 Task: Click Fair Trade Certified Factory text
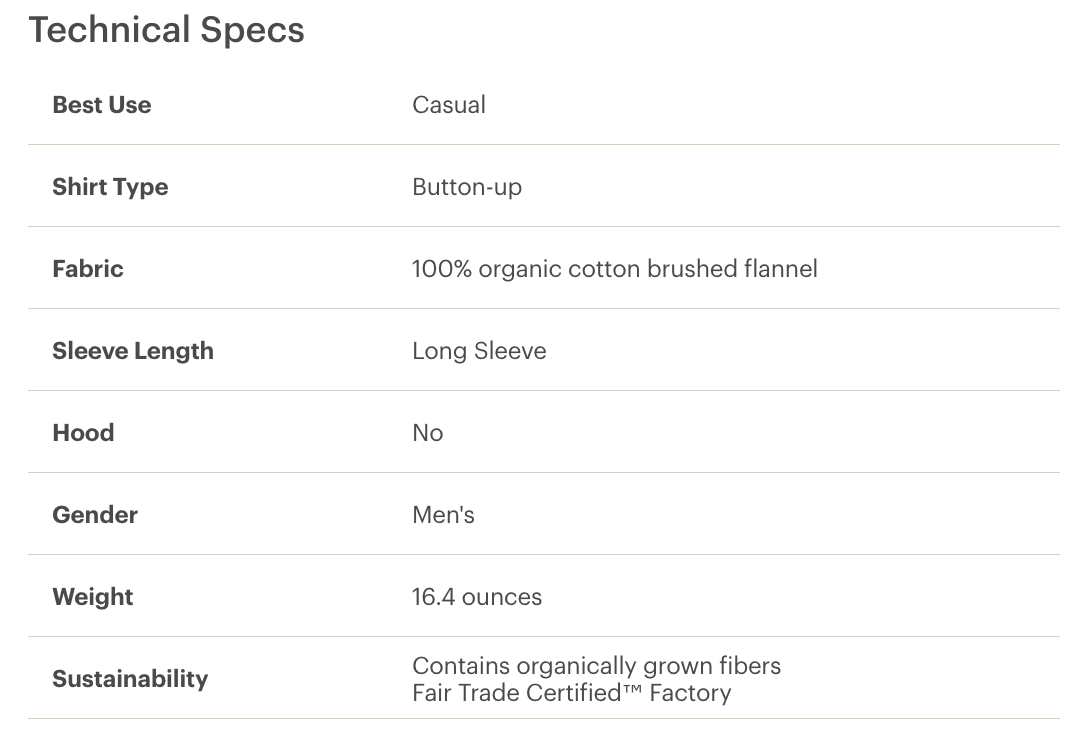[x=572, y=693]
